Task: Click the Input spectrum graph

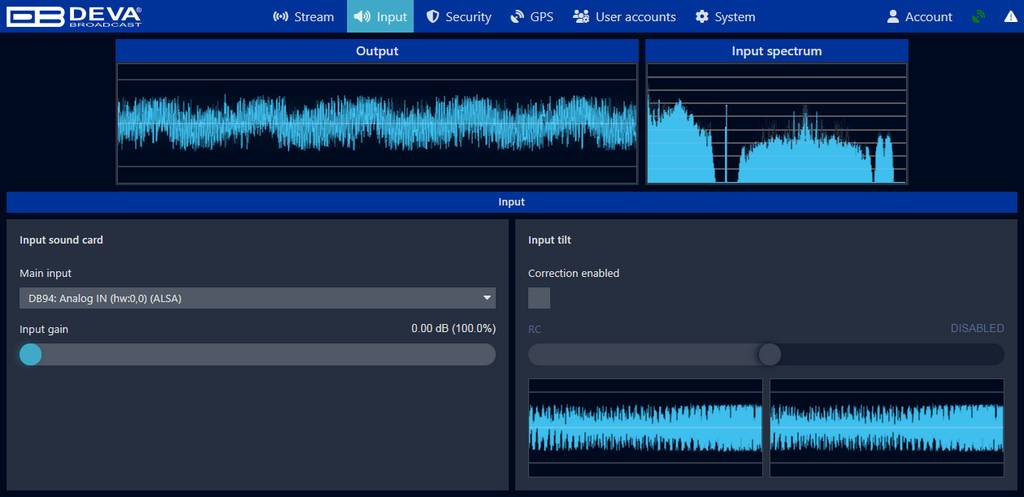Action: 777,123
